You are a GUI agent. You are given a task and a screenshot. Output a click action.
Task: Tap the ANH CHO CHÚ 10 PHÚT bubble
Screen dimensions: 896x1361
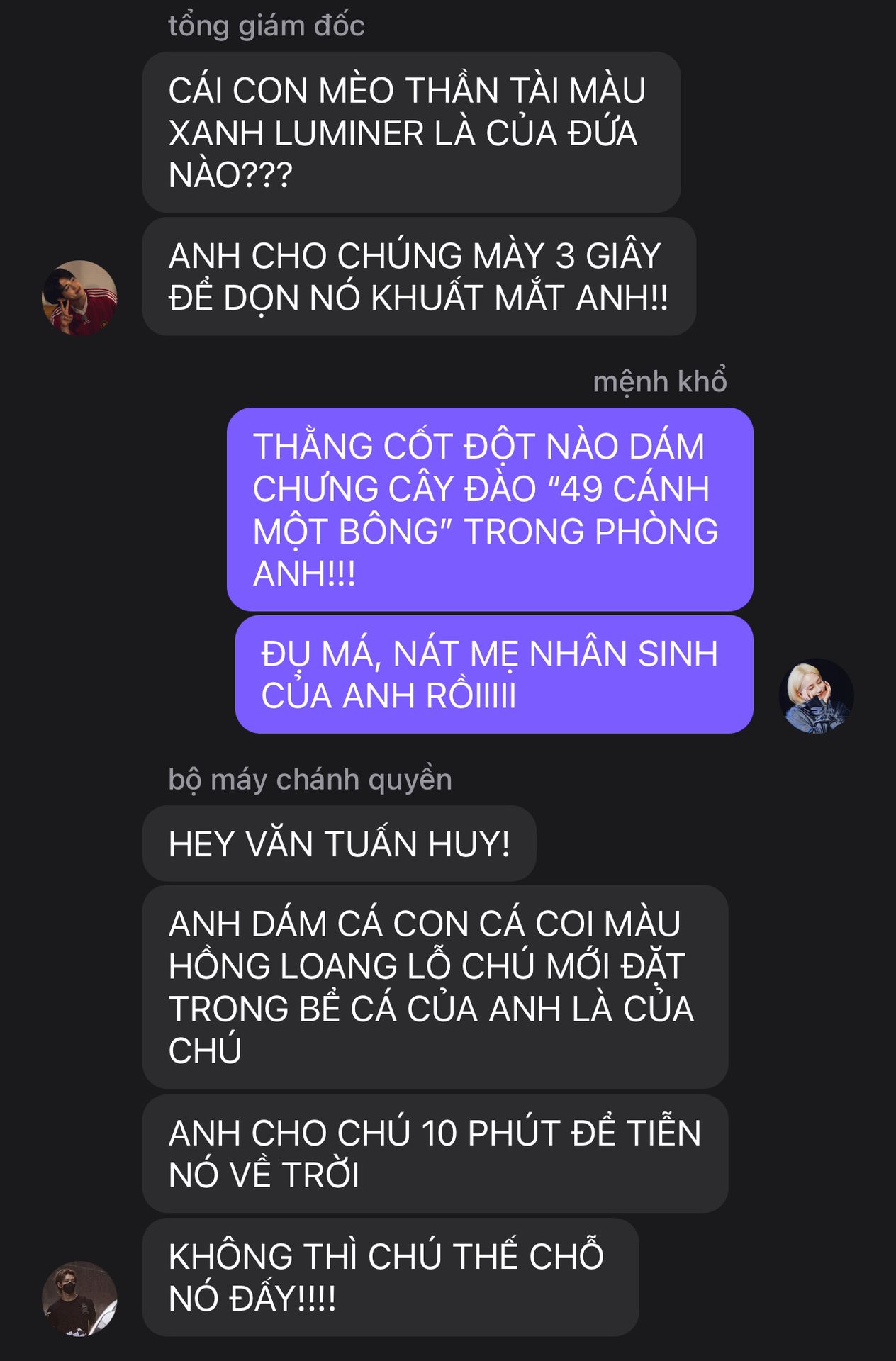coord(435,1153)
